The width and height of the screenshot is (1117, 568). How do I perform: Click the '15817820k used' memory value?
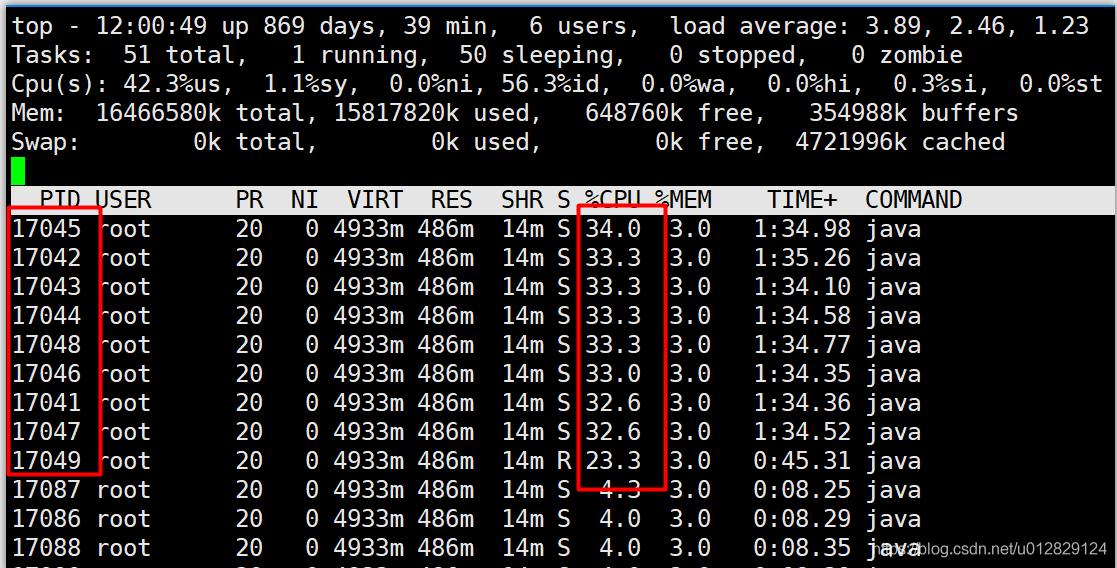(x=431, y=113)
